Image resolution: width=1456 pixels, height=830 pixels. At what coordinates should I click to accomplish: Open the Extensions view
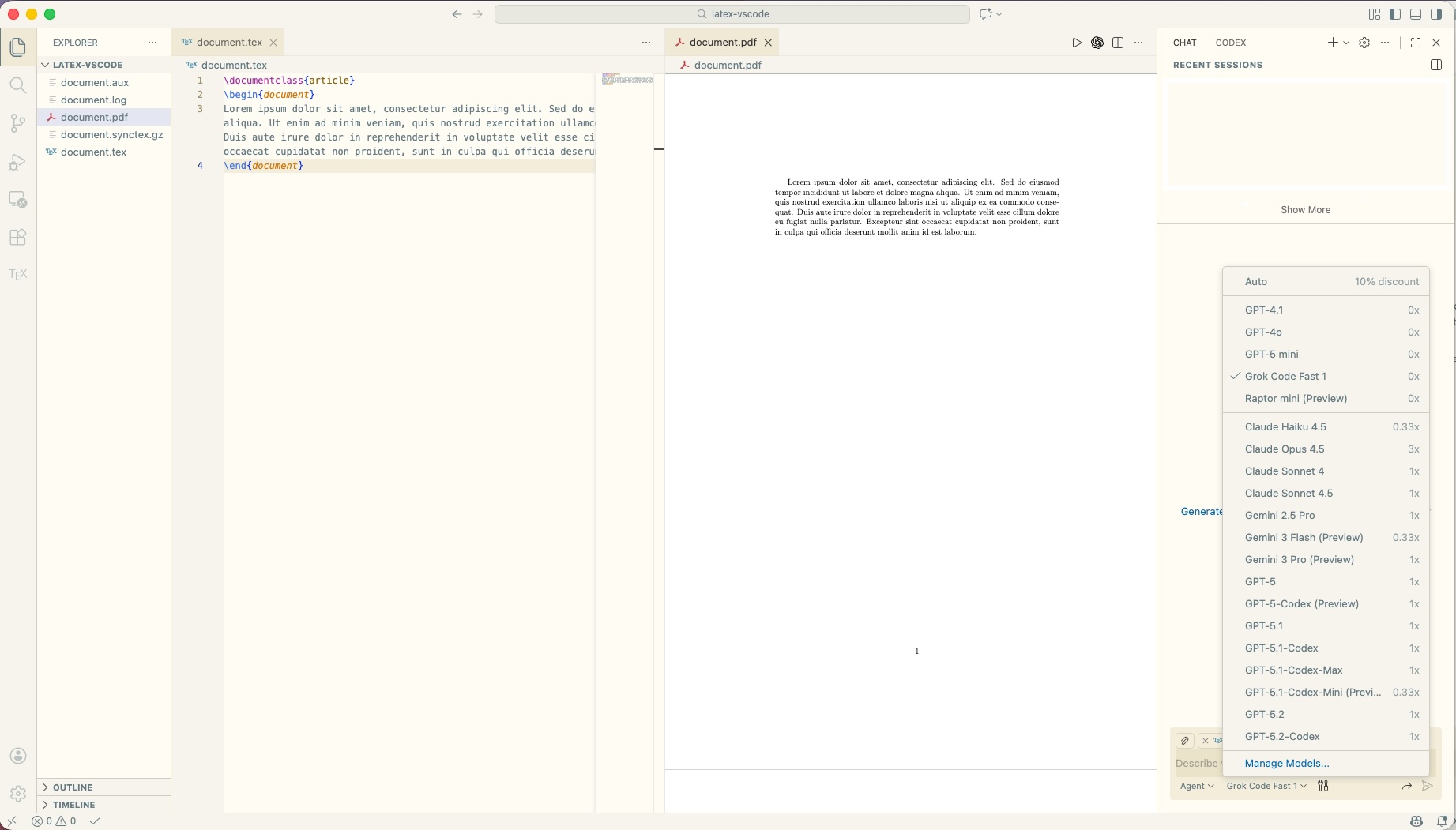tap(17, 237)
